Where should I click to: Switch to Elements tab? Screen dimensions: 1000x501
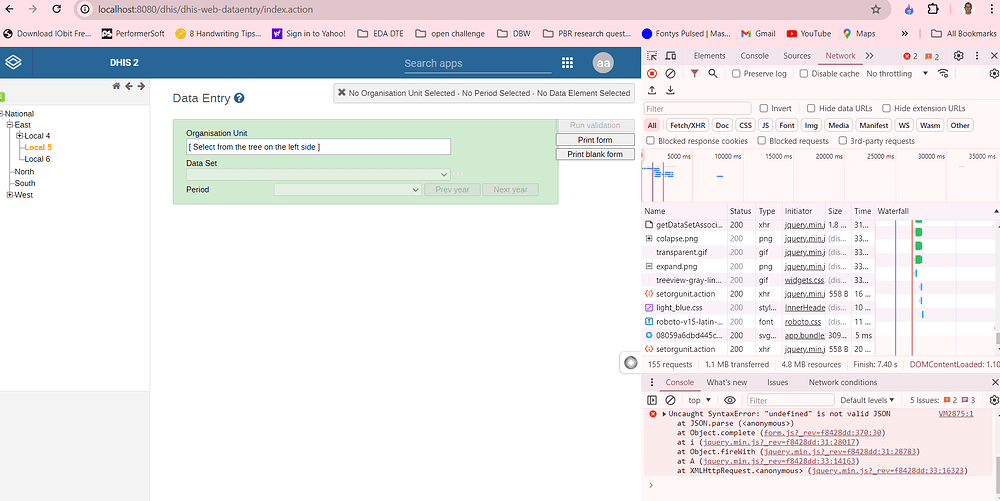(709, 56)
